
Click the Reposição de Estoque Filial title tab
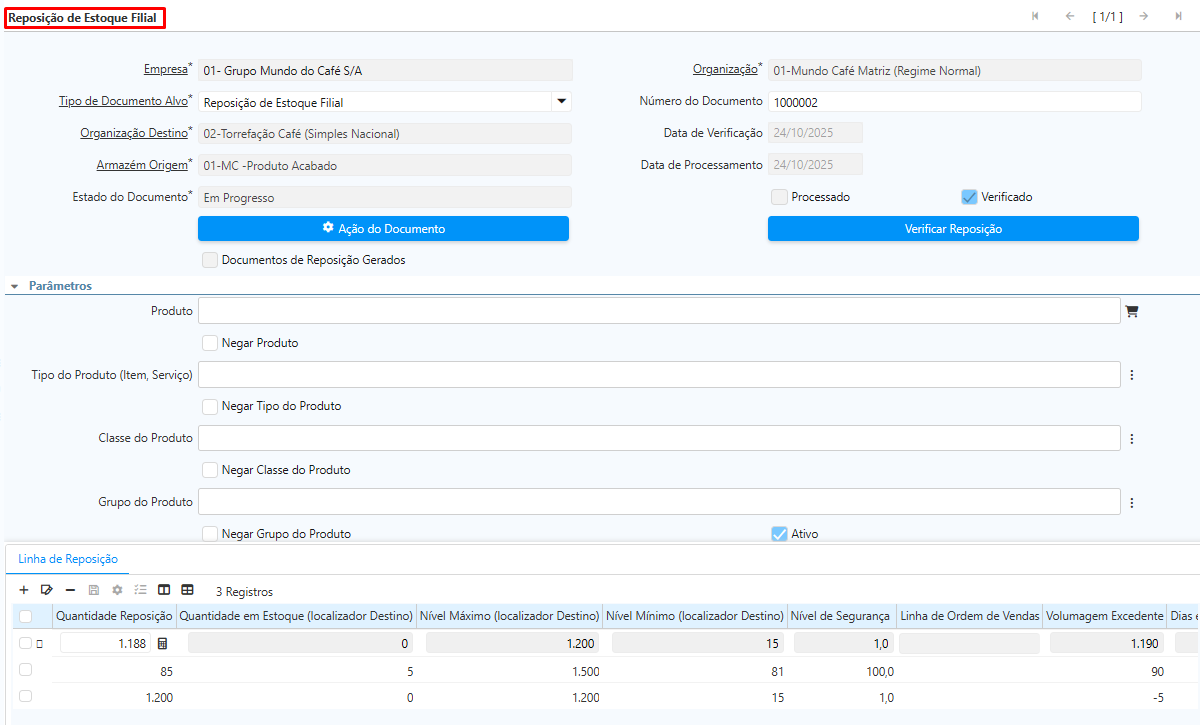(84, 18)
